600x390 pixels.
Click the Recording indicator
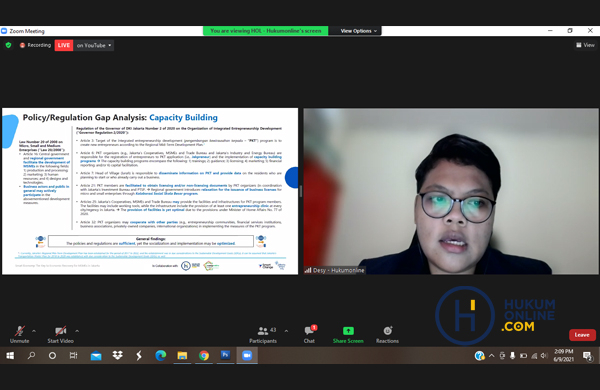[35, 45]
